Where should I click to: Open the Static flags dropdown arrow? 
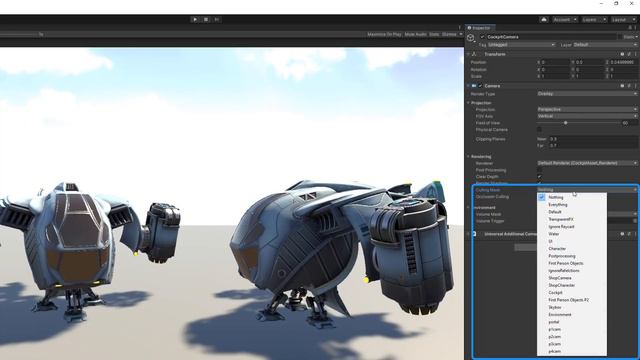tap(637, 37)
